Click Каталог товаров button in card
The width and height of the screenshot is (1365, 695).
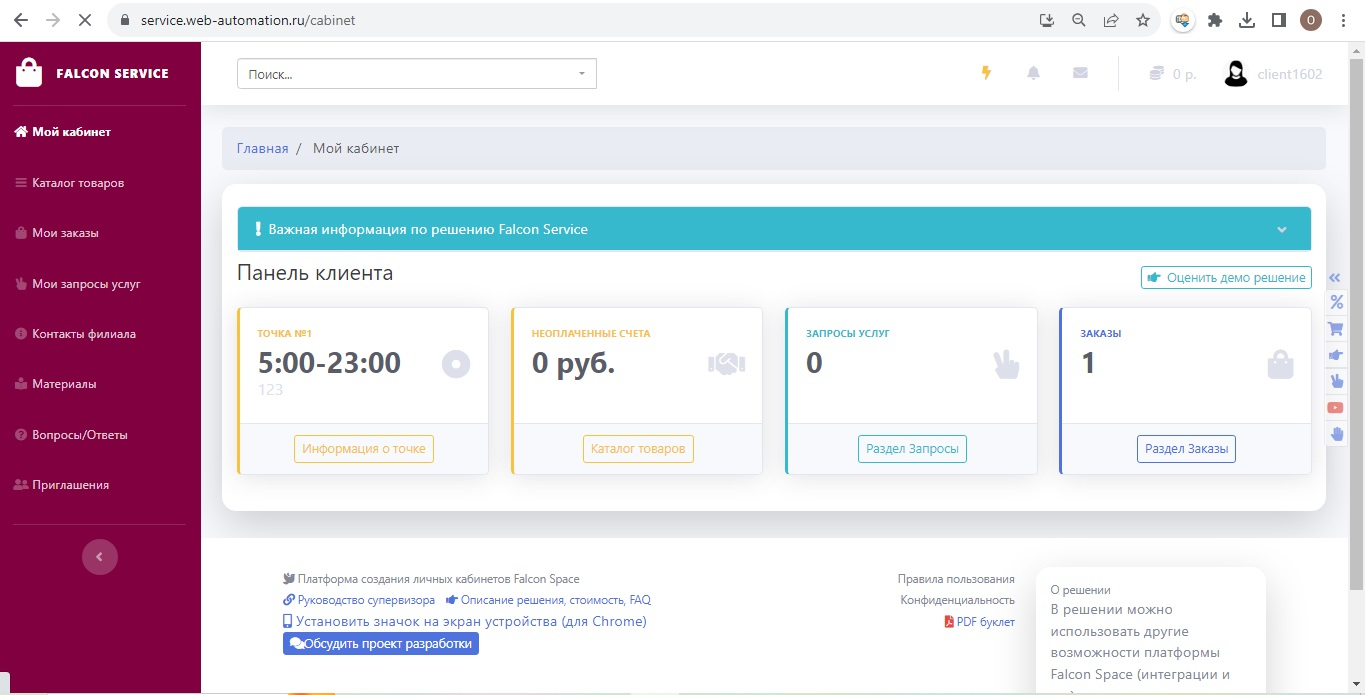(638, 449)
